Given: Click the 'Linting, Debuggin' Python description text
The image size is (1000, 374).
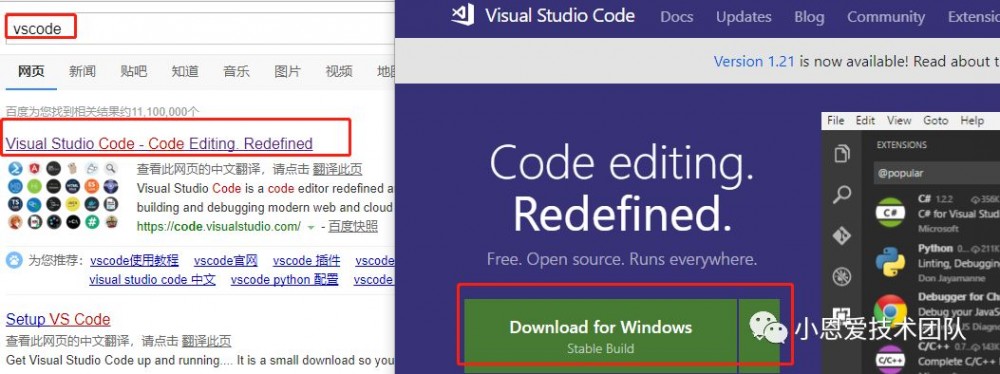Looking at the screenshot, I should coord(959,264).
